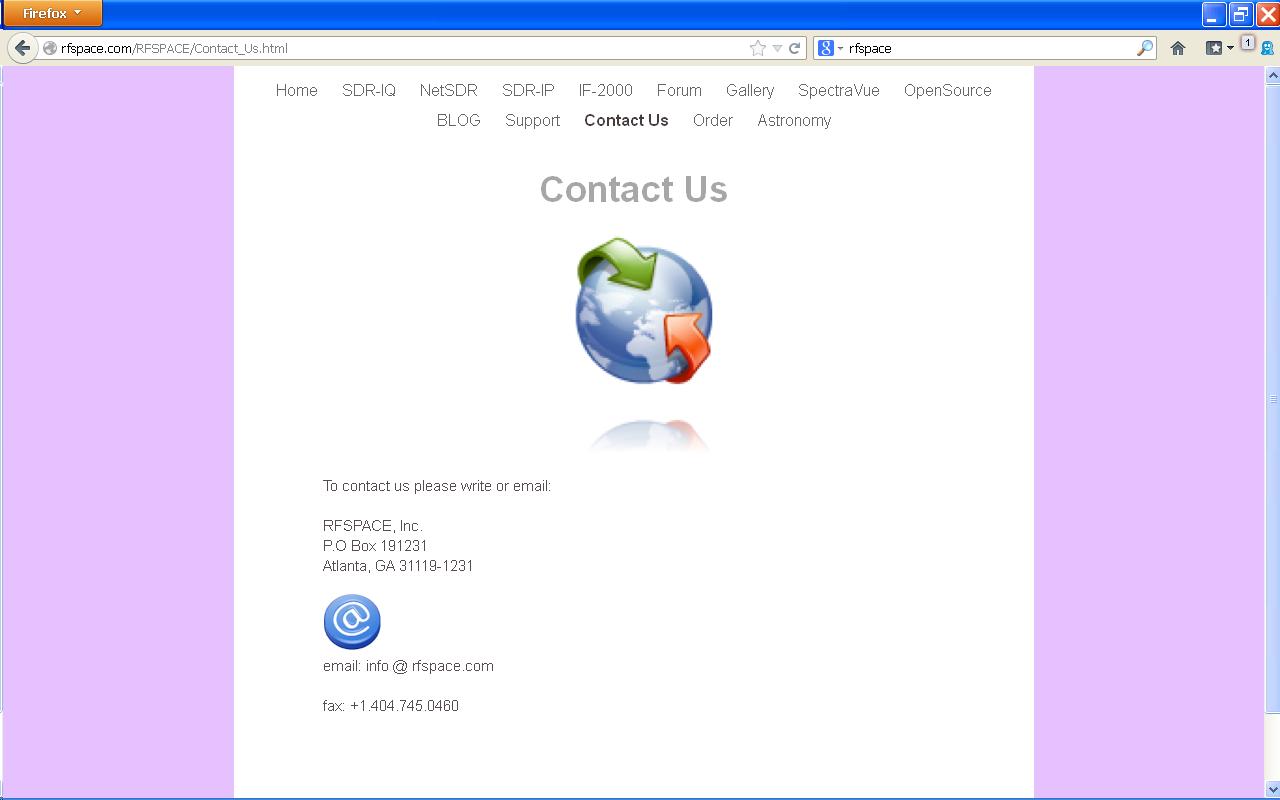Bookmark page with the star icon

[758, 48]
